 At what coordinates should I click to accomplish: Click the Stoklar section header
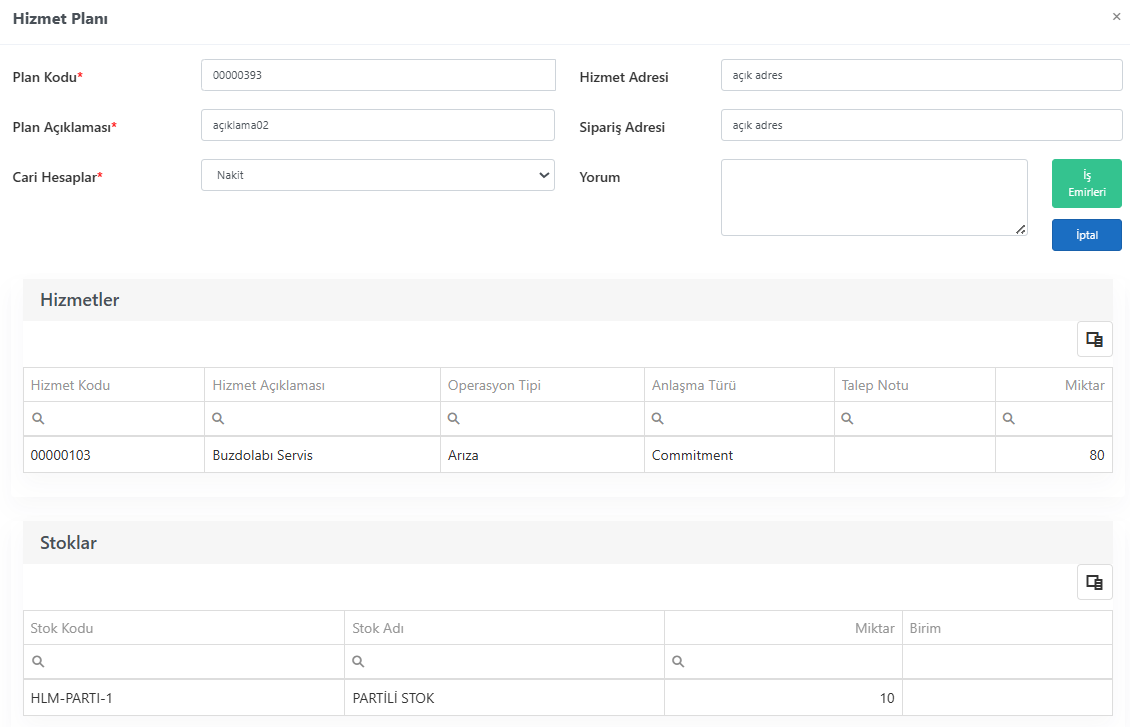click(568, 543)
